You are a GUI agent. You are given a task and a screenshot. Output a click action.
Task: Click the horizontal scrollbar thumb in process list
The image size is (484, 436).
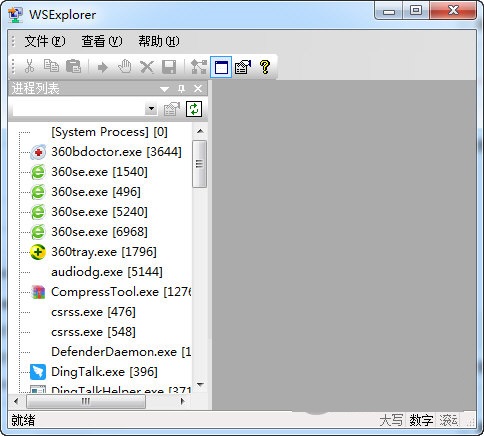click(86, 401)
